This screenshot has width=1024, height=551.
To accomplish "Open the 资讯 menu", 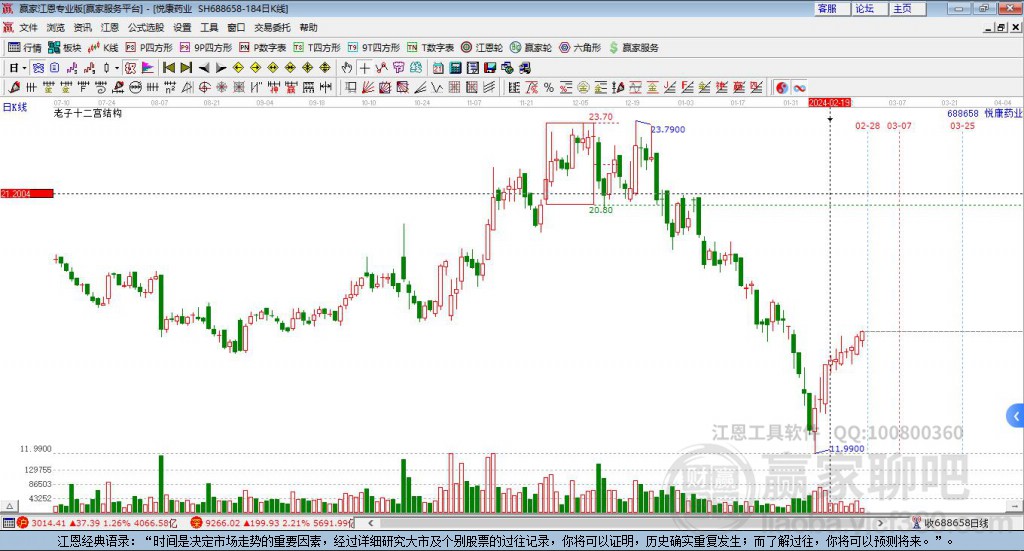I will (82, 27).
